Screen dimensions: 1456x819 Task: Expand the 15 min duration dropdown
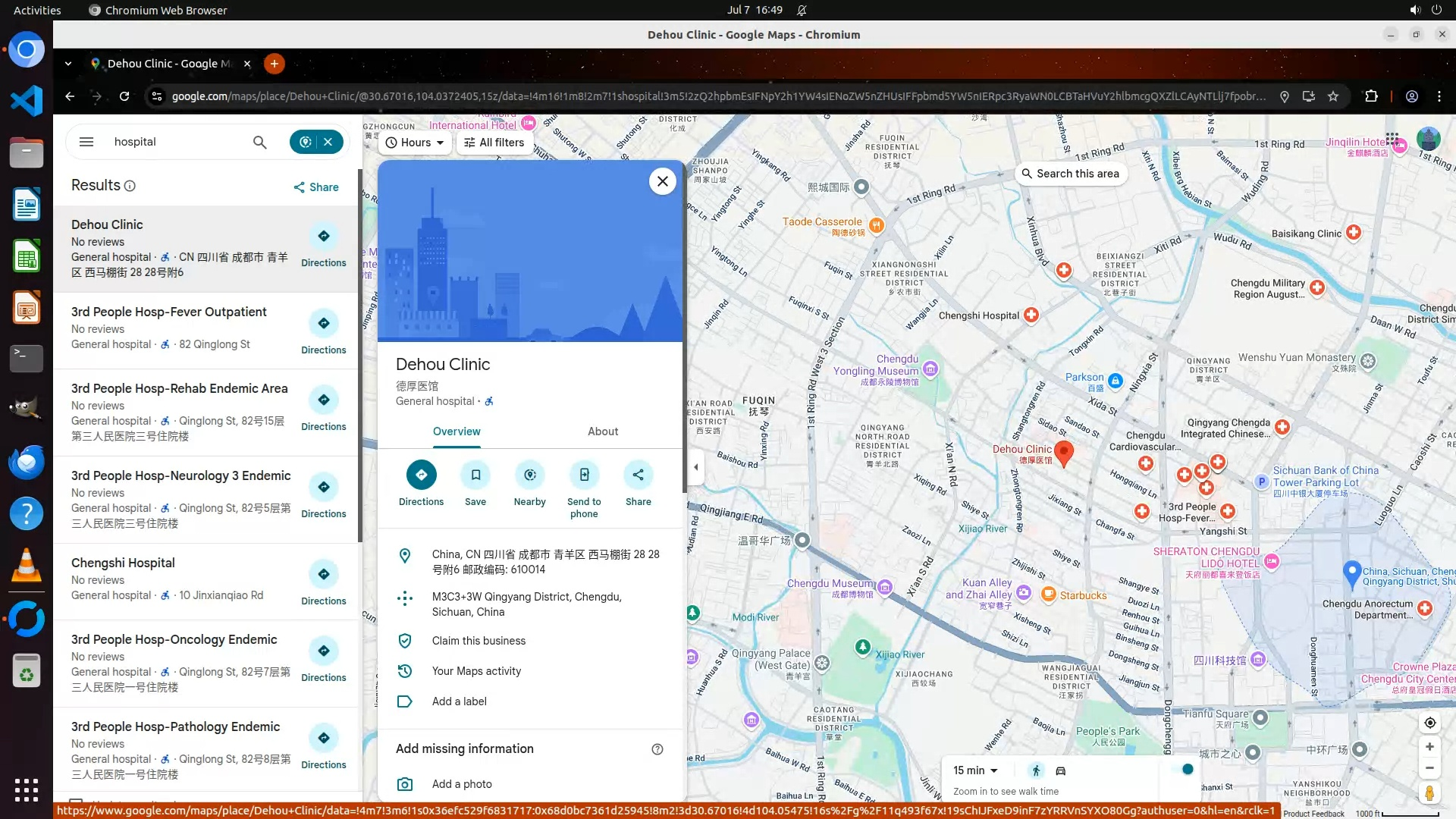[975, 770]
